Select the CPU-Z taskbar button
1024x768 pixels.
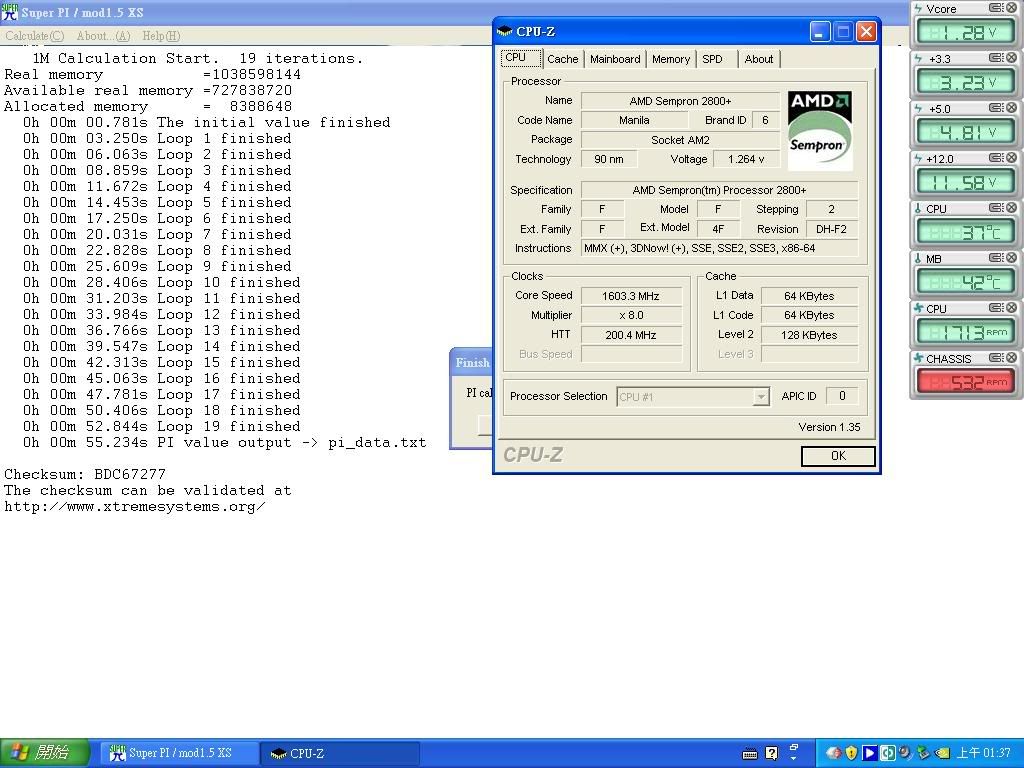(x=340, y=753)
